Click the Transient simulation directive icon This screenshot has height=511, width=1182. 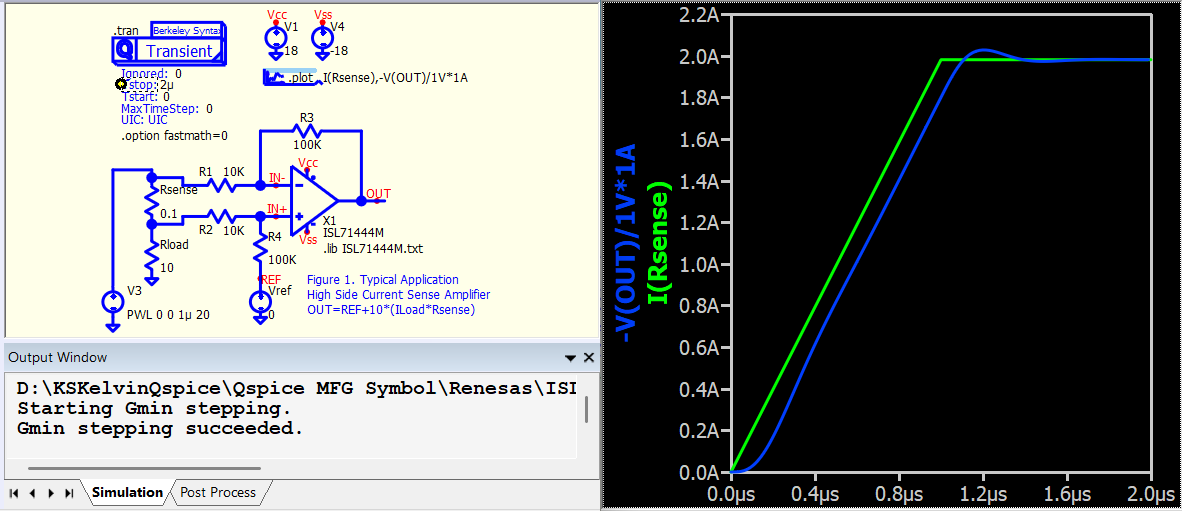pyautogui.click(x=126, y=50)
